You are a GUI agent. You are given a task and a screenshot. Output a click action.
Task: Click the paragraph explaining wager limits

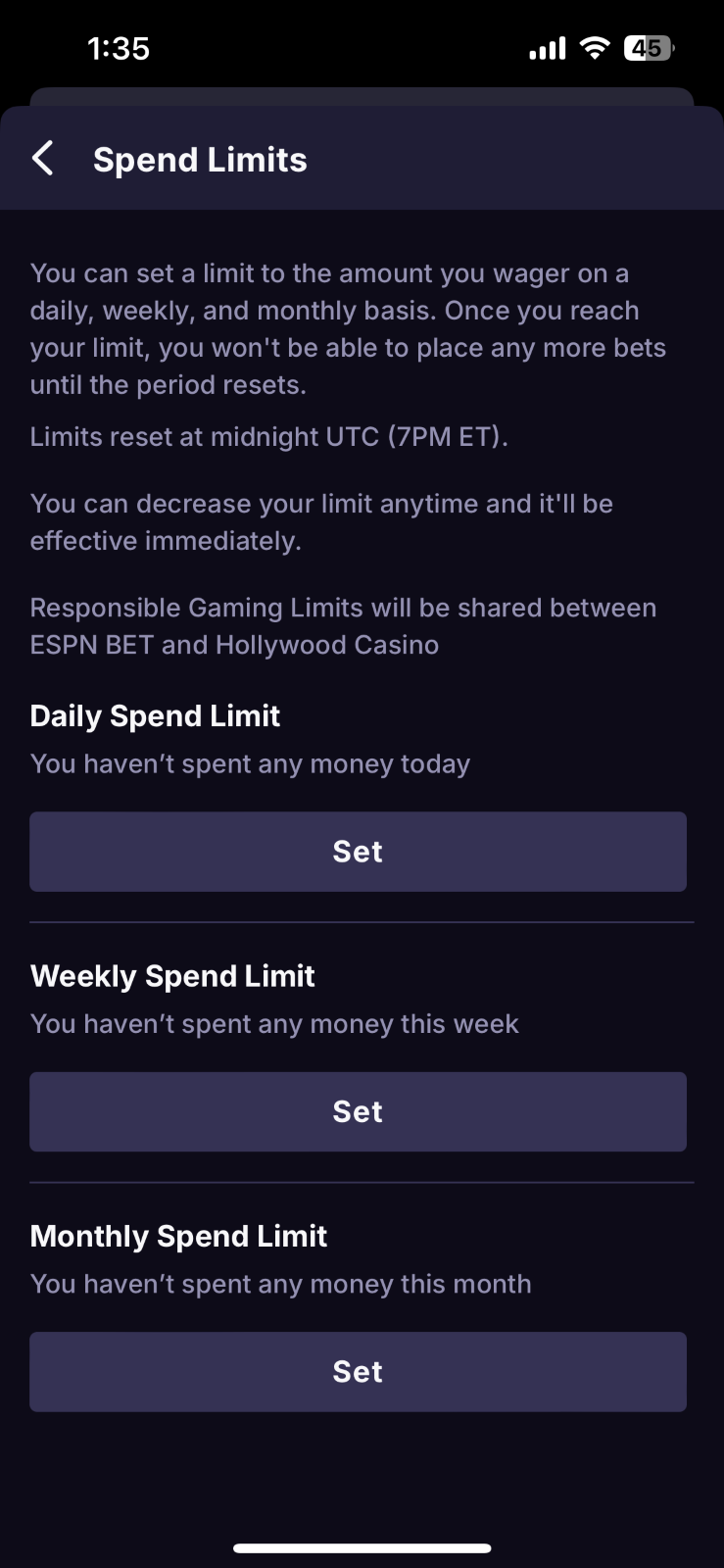coord(348,329)
